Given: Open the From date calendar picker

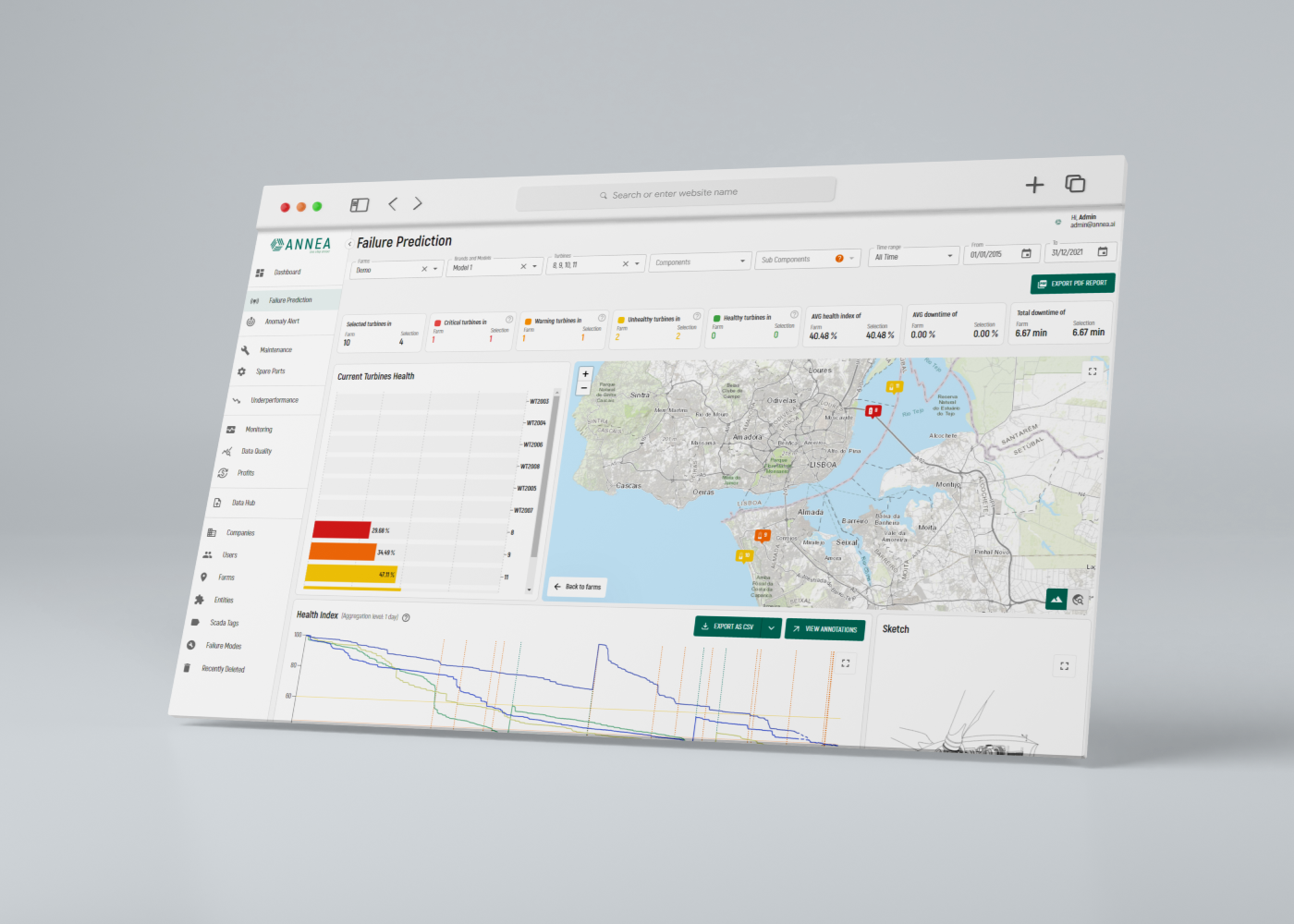Looking at the screenshot, I should click(x=1026, y=253).
